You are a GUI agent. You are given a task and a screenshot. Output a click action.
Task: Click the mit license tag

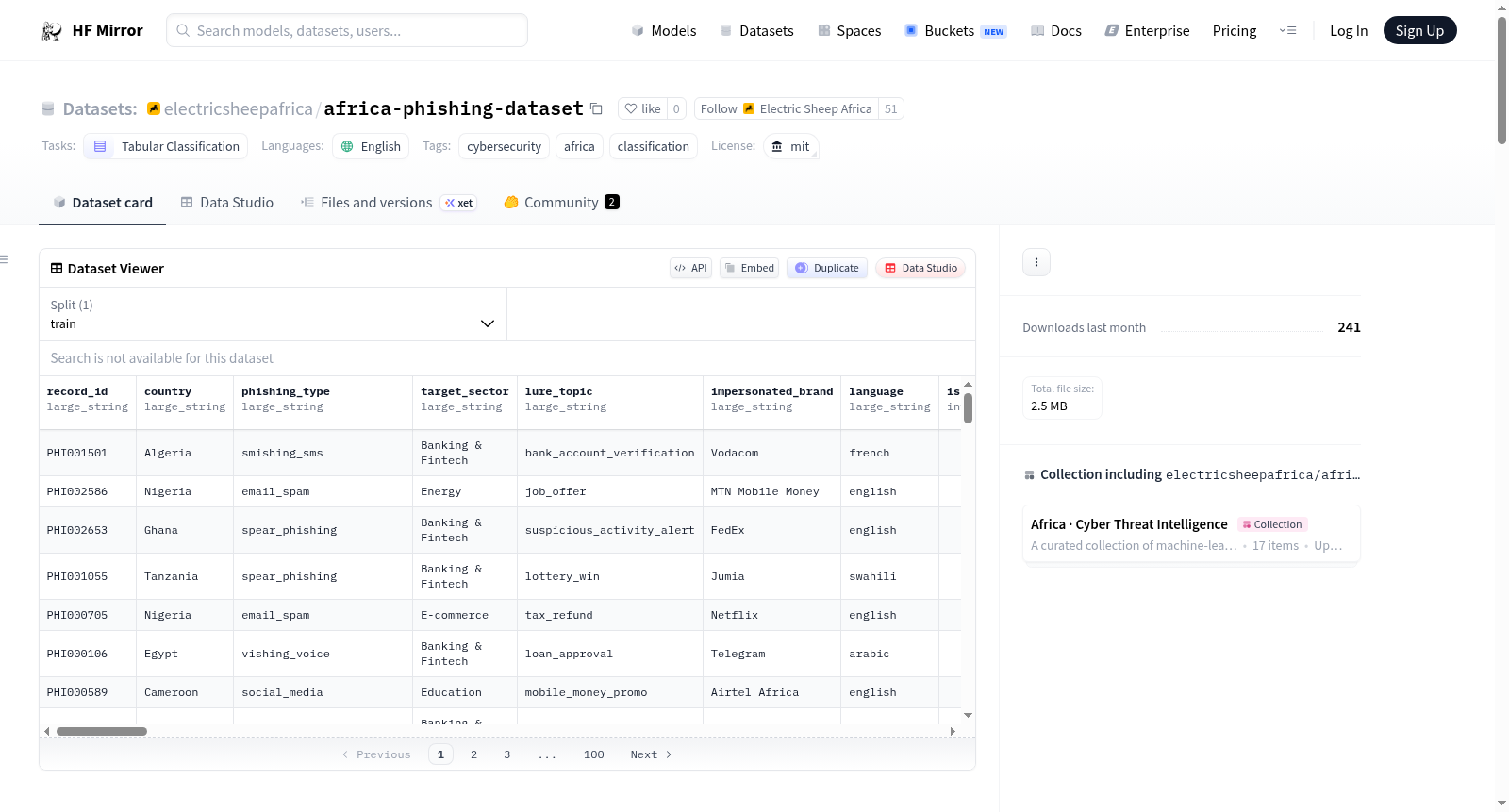790,146
